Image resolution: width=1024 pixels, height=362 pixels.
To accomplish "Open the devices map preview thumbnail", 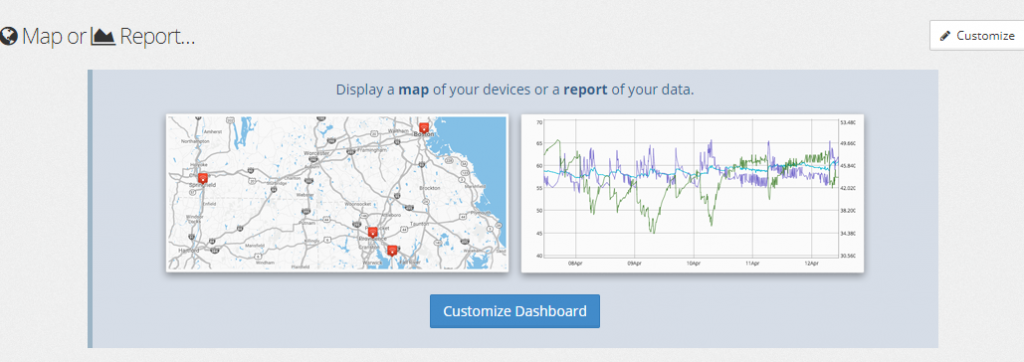I will (x=337, y=193).
